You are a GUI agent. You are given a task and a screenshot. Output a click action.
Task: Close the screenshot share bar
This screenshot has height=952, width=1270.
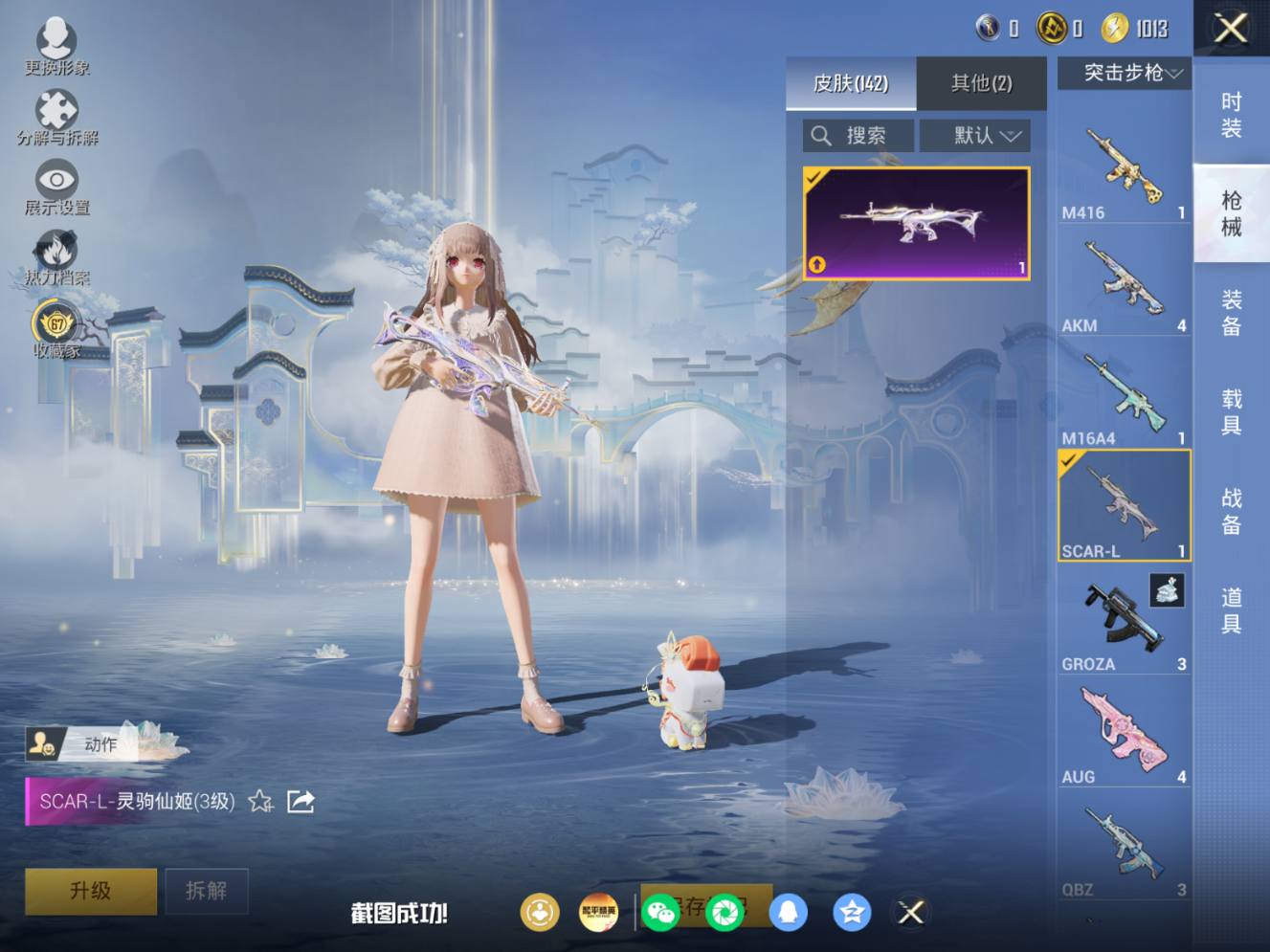pyautogui.click(x=911, y=912)
